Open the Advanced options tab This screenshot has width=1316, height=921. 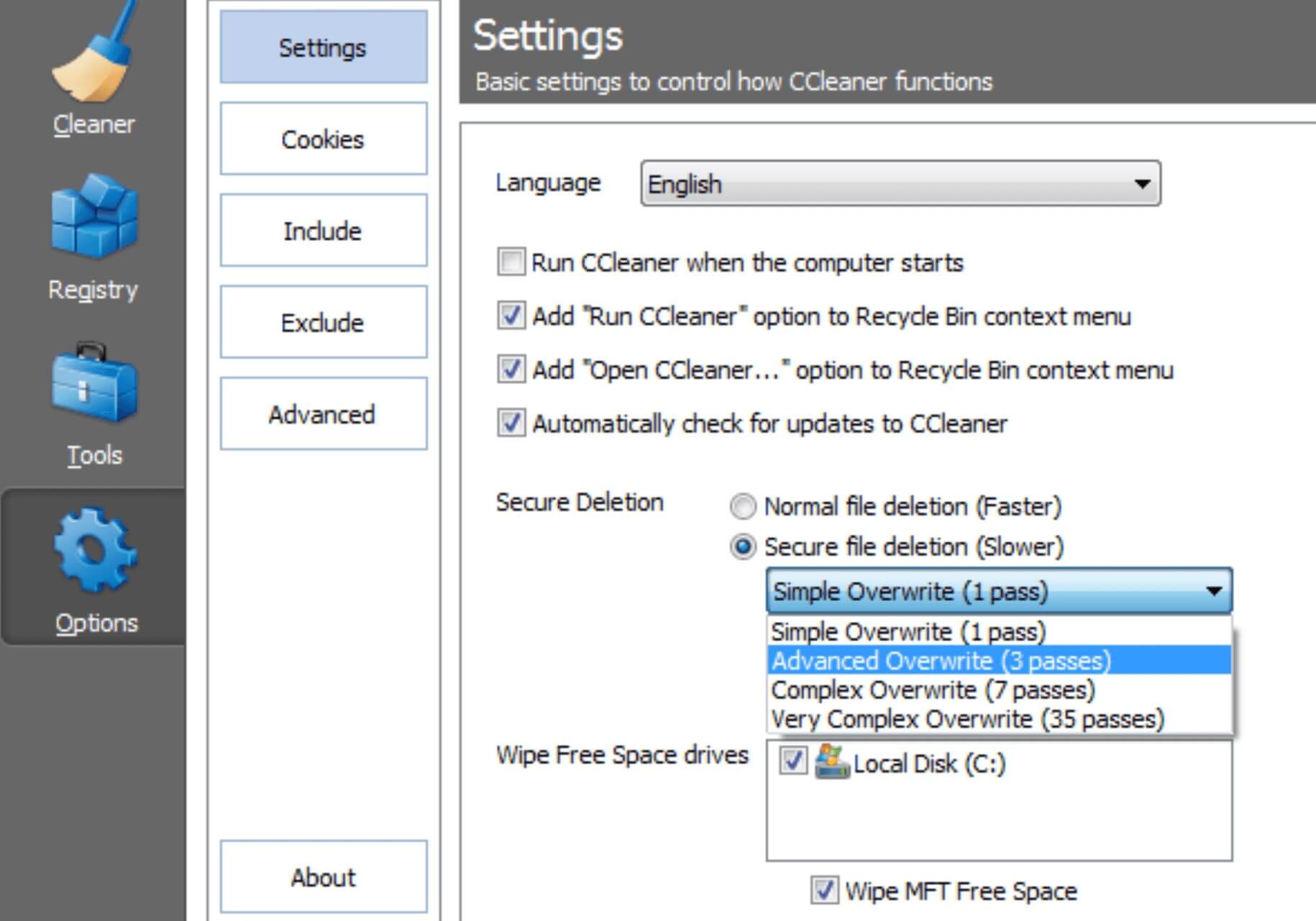click(x=323, y=414)
